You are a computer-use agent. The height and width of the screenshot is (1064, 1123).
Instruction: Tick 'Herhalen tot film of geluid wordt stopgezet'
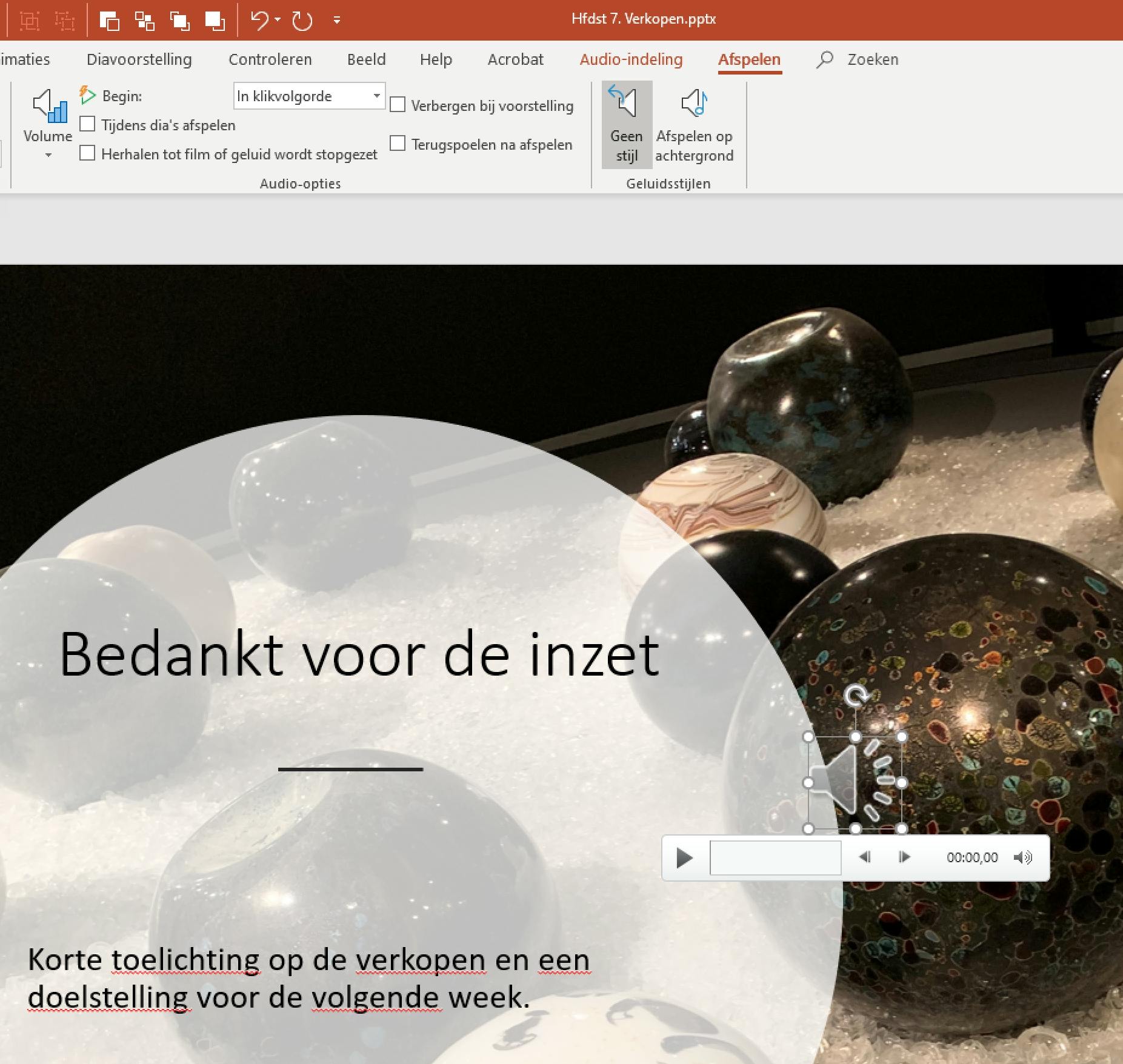pyautogui.click(x=88, y=153)
